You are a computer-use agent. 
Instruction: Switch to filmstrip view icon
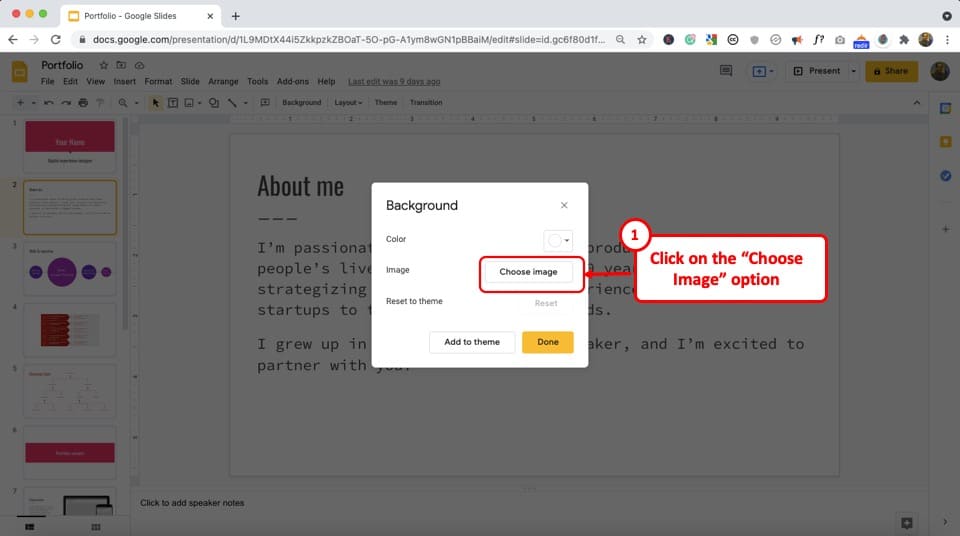(29, 527)
